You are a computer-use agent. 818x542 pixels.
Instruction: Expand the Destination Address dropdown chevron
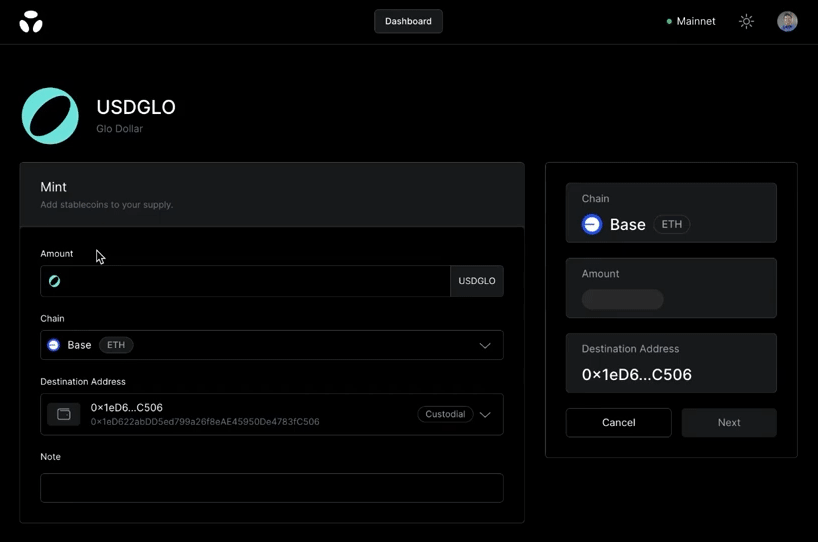485,414
